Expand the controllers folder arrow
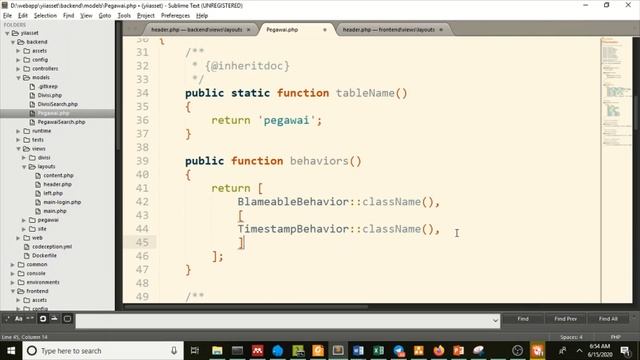The width and height of the screenshot is (640, 360). pos(18,69)
